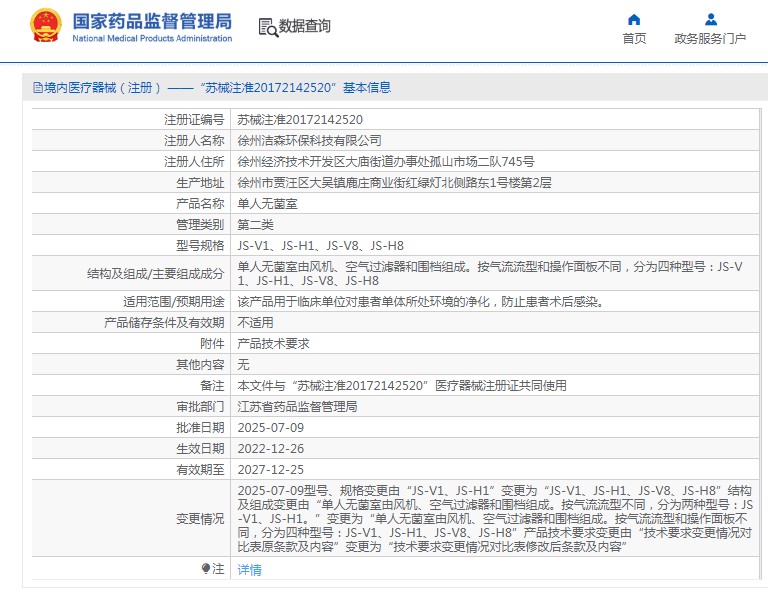Click the 产品名称 row label
768x601 pixels.
pos(200,204)
